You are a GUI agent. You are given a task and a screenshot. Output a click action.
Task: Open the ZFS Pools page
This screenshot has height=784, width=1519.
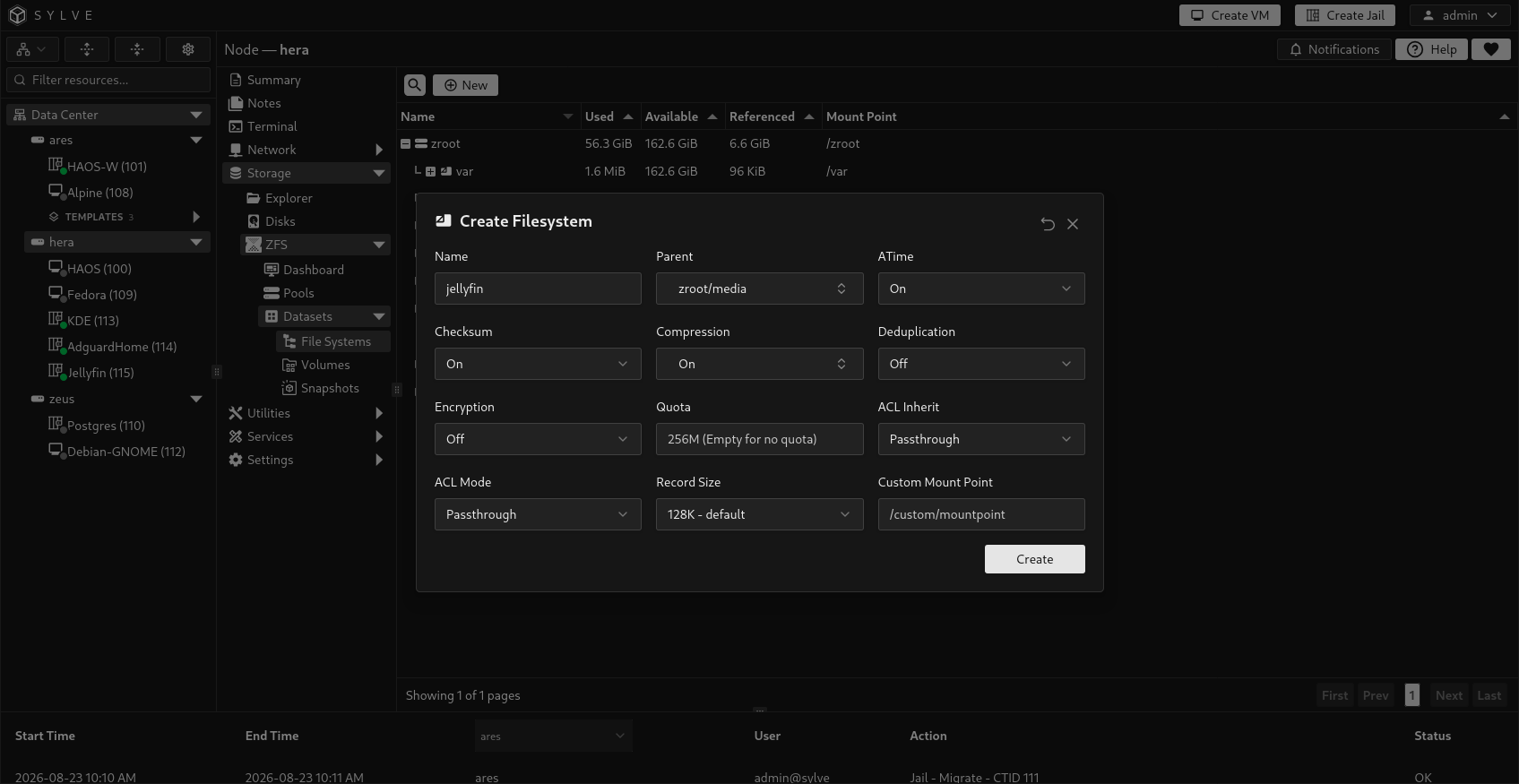[x=324, y=293]
